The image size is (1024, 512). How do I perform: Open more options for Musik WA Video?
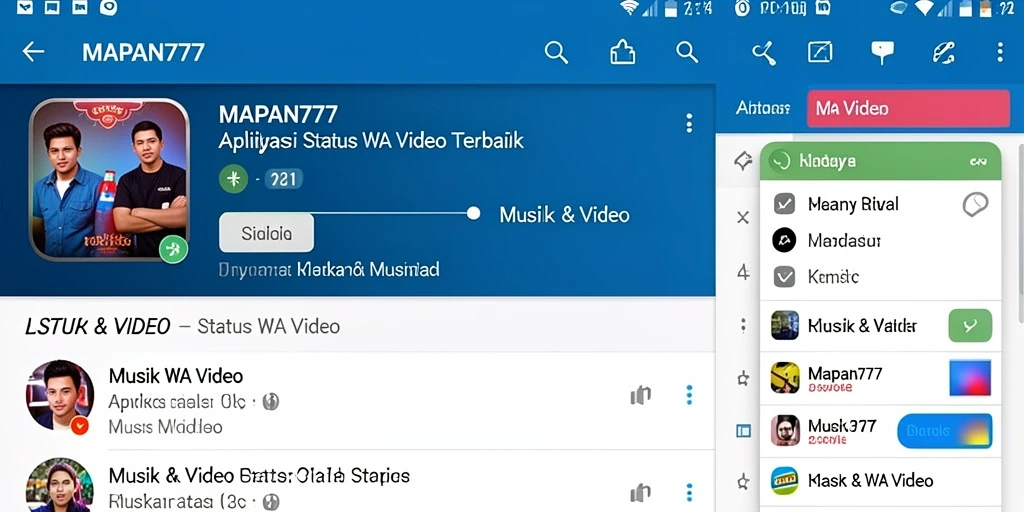(x=689, y=395)
